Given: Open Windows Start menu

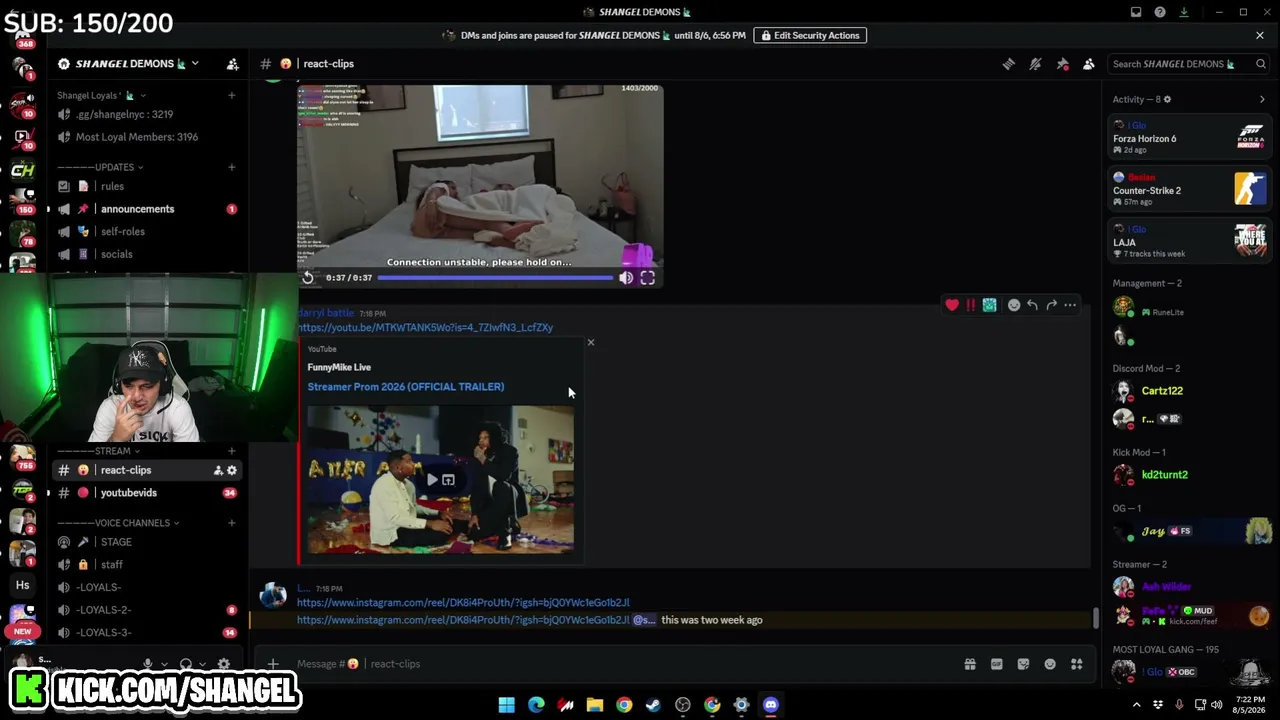Looking at the screenshot, I should coord(507,705).
